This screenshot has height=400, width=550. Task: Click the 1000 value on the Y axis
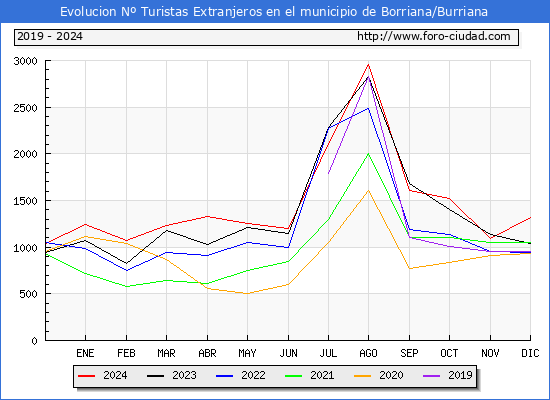25,248
